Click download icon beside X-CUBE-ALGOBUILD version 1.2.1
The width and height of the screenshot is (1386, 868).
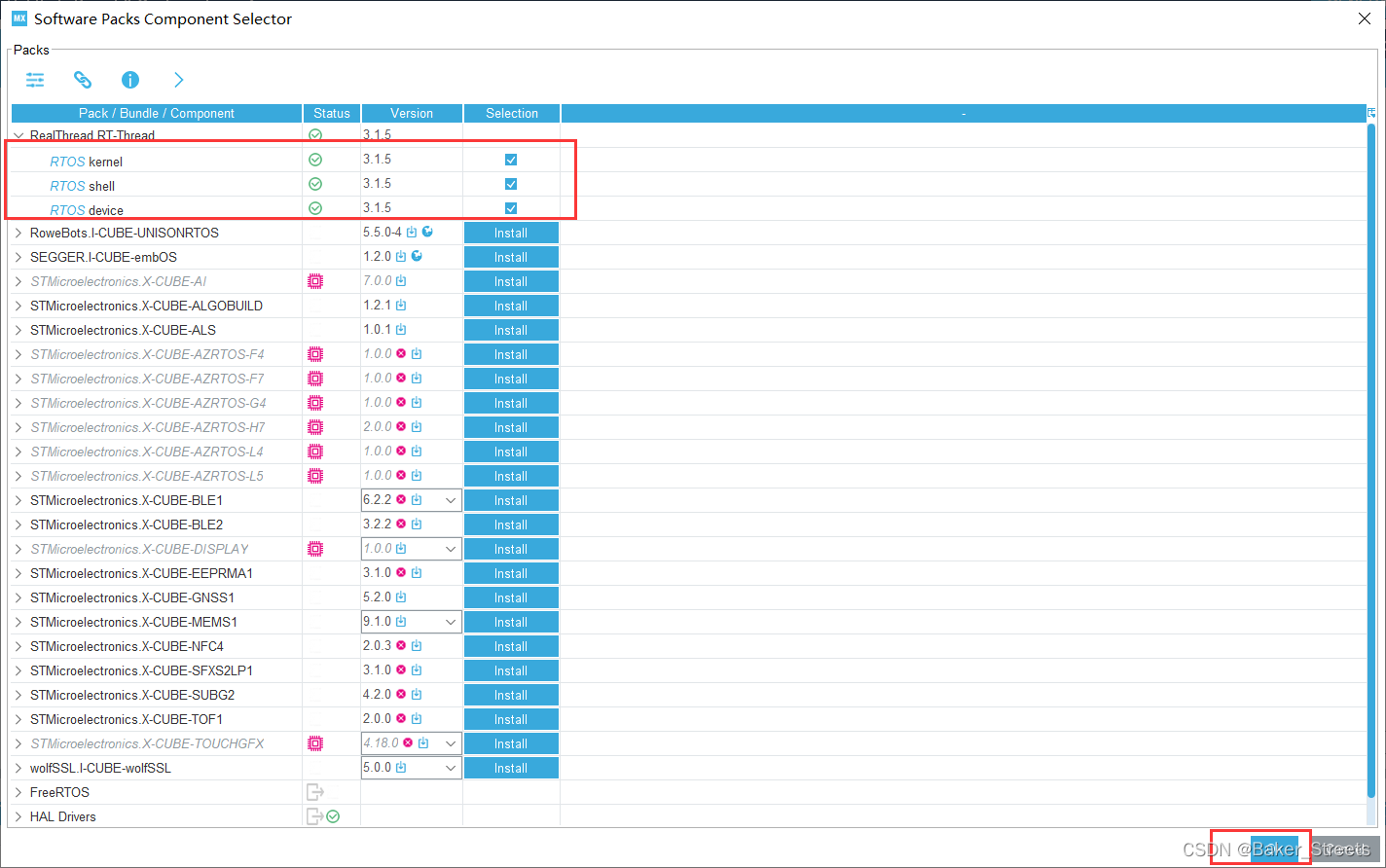coord(401,305)
